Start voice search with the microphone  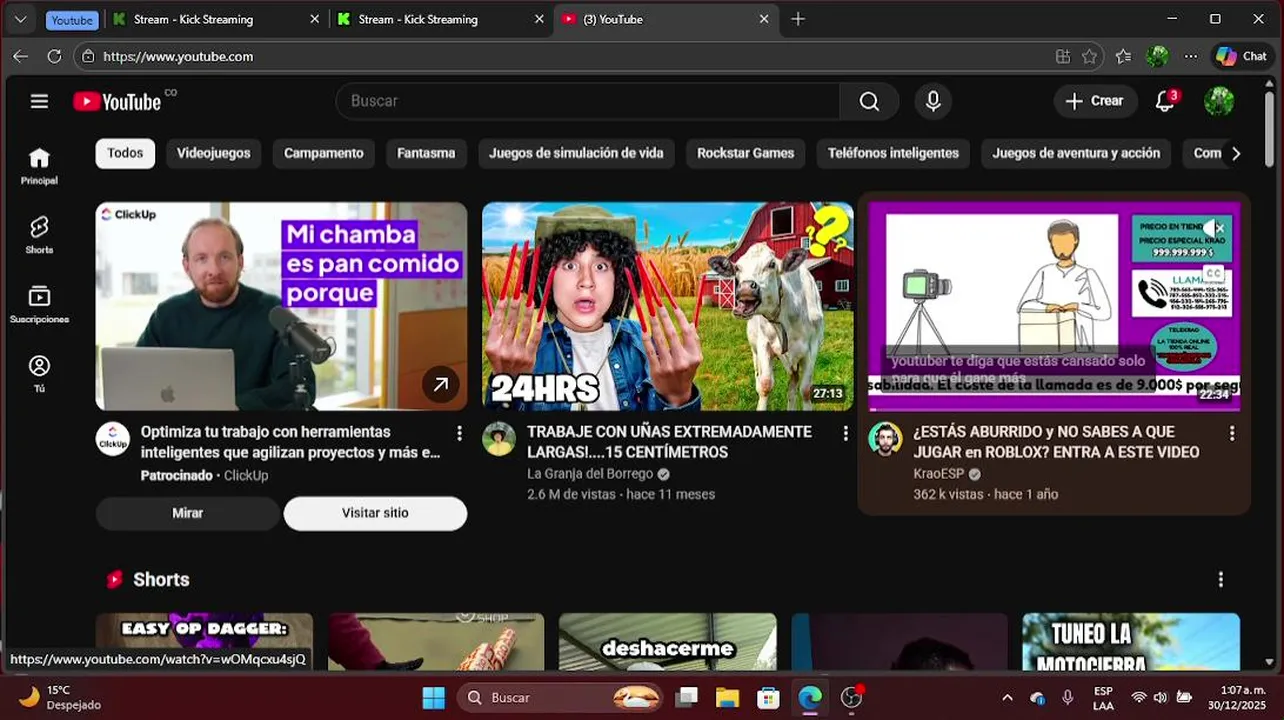coord(933,101)
